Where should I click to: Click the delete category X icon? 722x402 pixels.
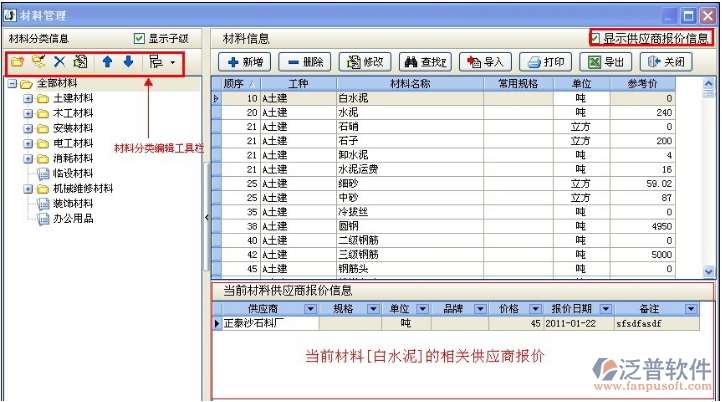59,62
